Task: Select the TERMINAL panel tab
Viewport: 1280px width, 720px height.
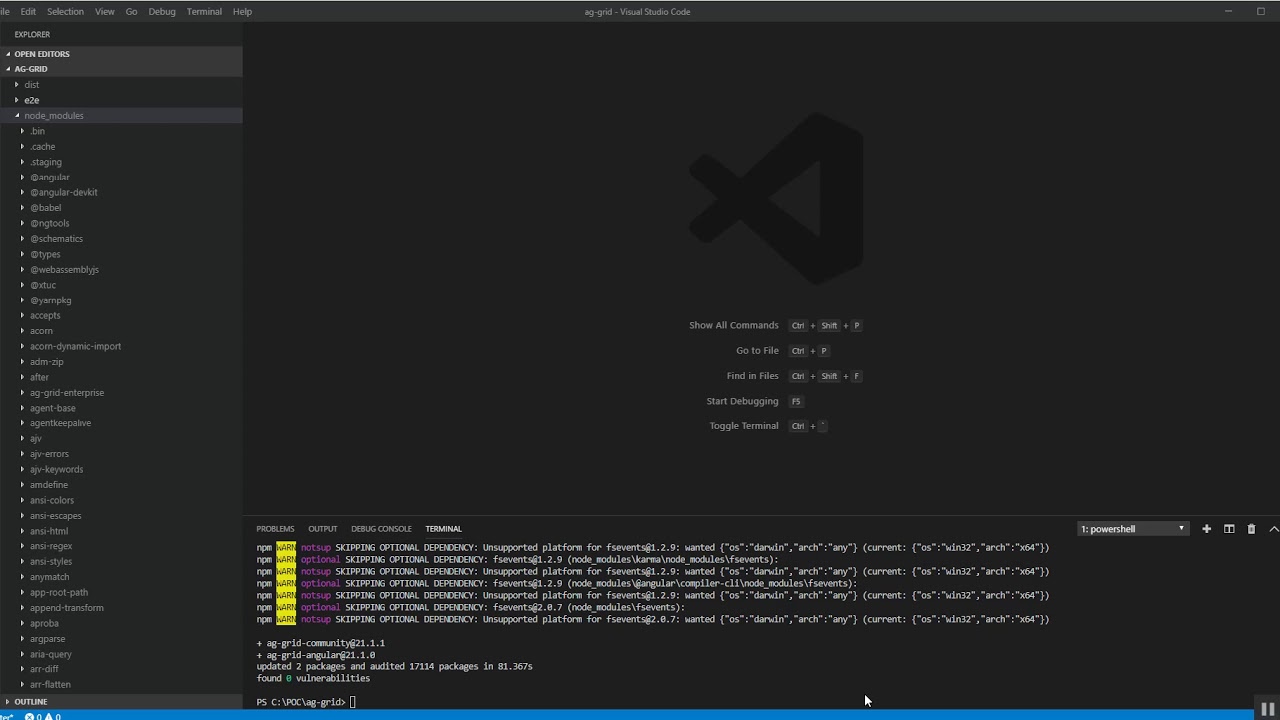Action: click(x=443, y=529)
